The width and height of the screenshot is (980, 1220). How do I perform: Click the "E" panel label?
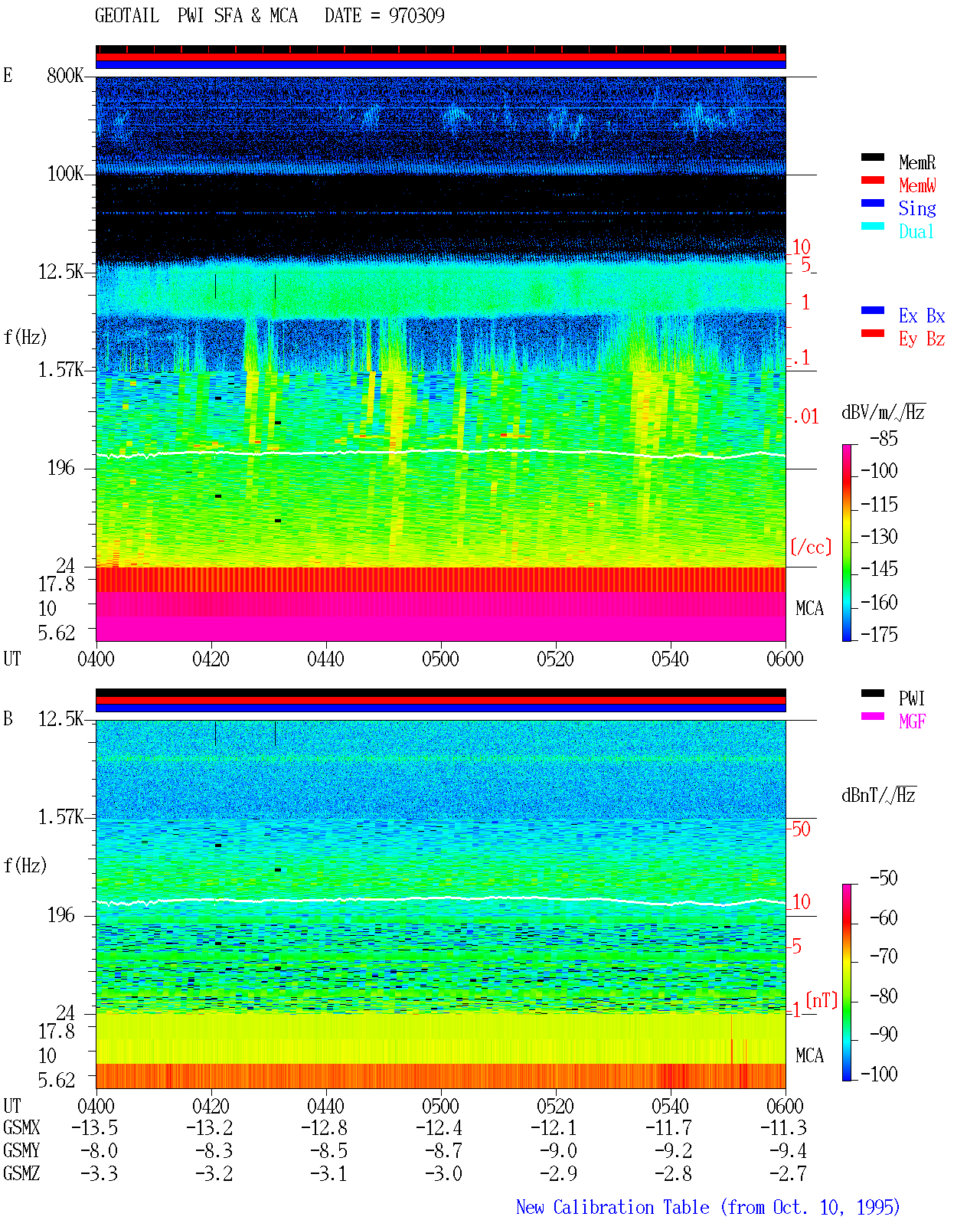(x=8, y=75)
